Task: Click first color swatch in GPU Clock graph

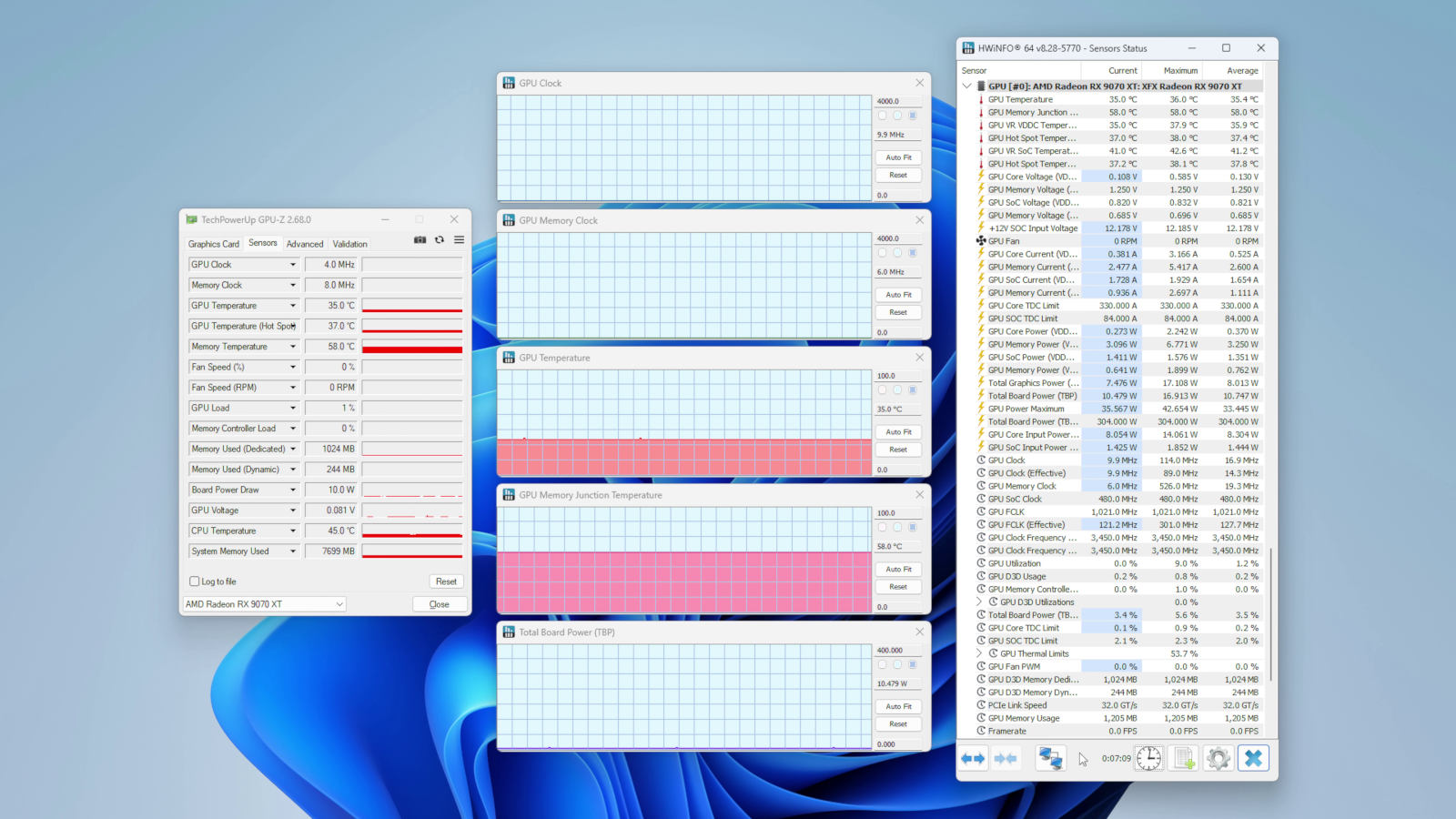Action: pos(882,116)
